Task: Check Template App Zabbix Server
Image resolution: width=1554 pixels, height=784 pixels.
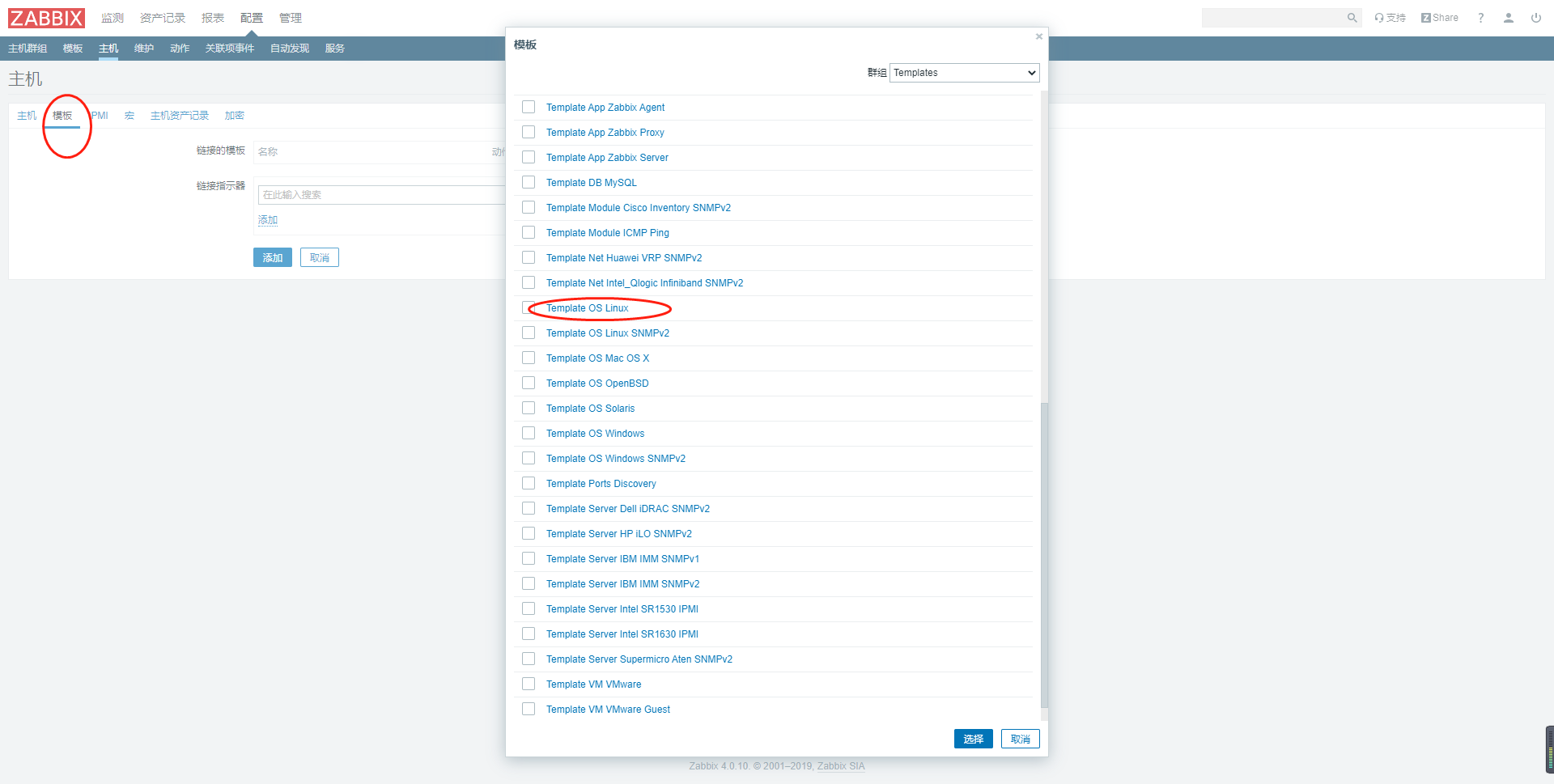Action: pyautogui.click(x=529, y=157)
